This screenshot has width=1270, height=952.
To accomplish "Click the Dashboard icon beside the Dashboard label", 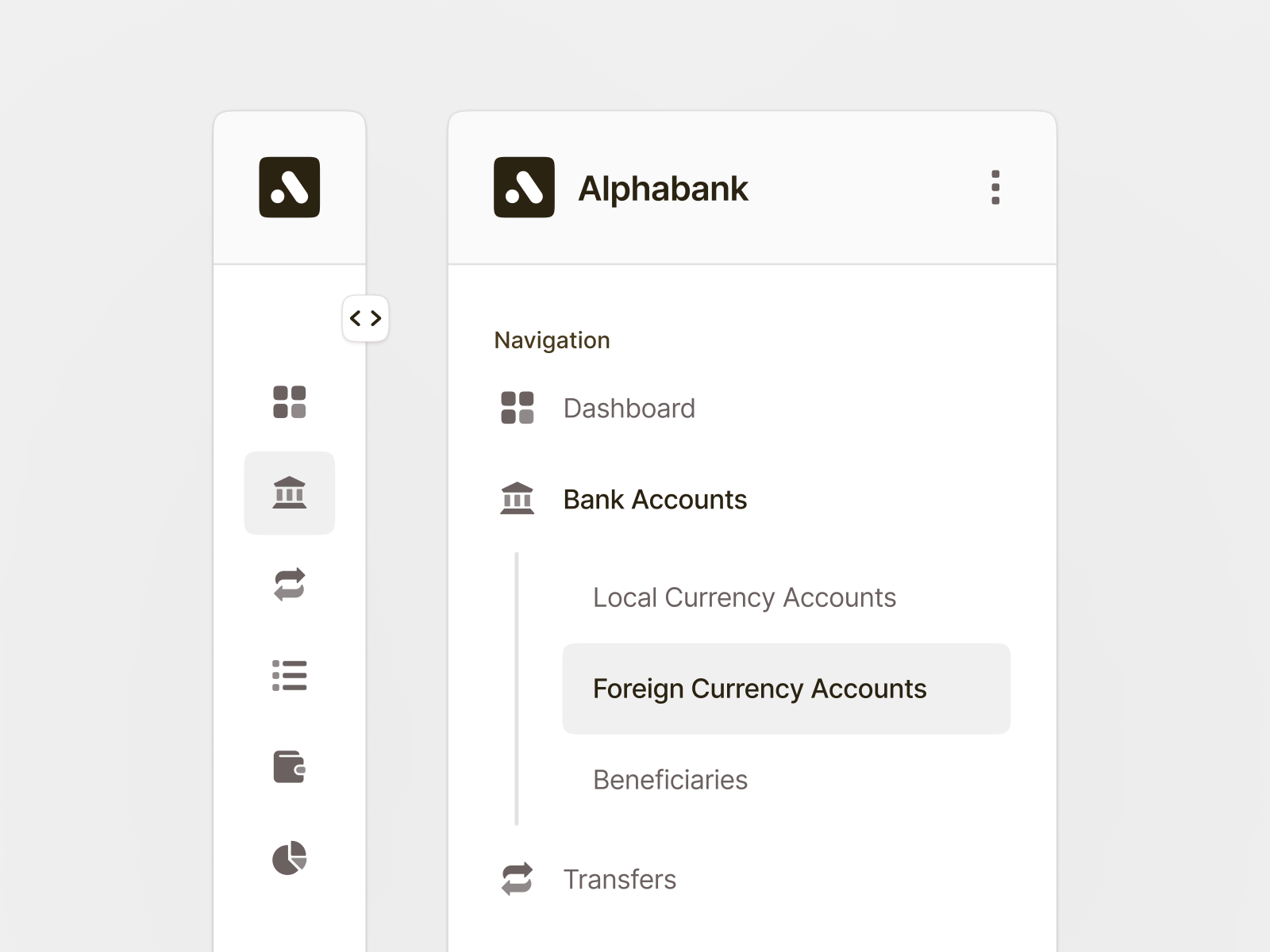I will 517,409.
